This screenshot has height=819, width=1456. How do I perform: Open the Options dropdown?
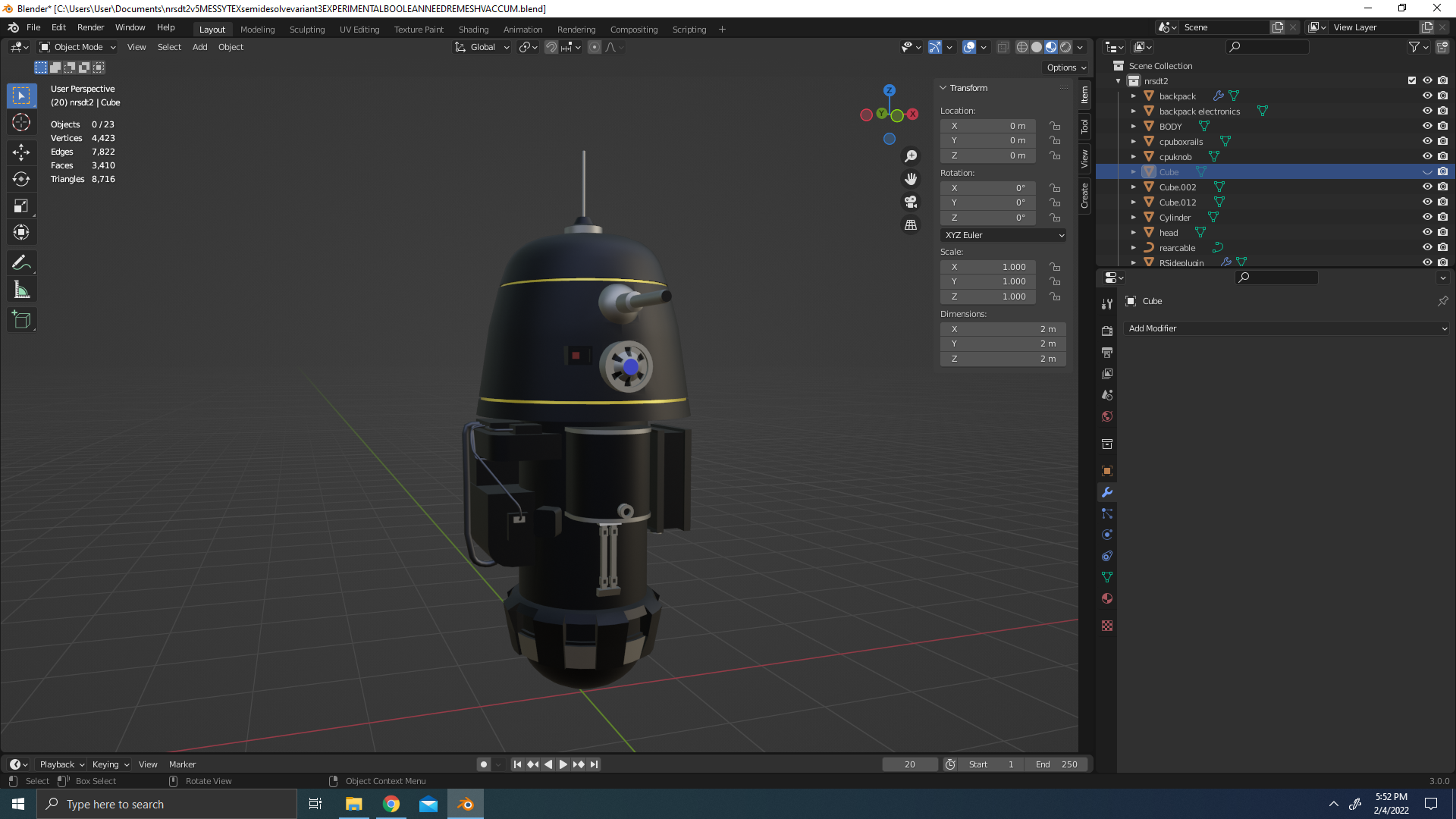coord(1066,67)
